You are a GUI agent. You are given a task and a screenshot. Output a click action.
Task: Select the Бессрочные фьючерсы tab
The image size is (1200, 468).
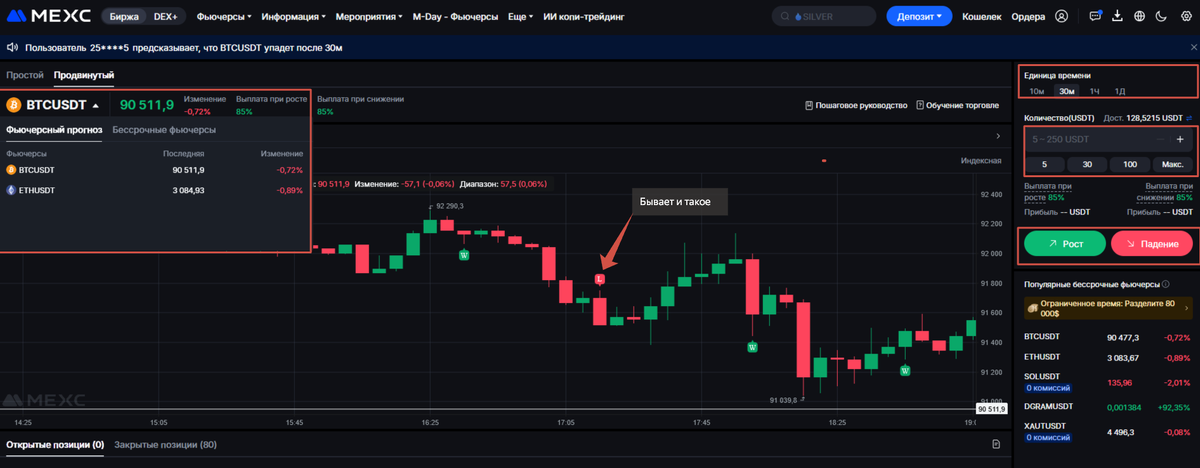[x=164, y=130]
